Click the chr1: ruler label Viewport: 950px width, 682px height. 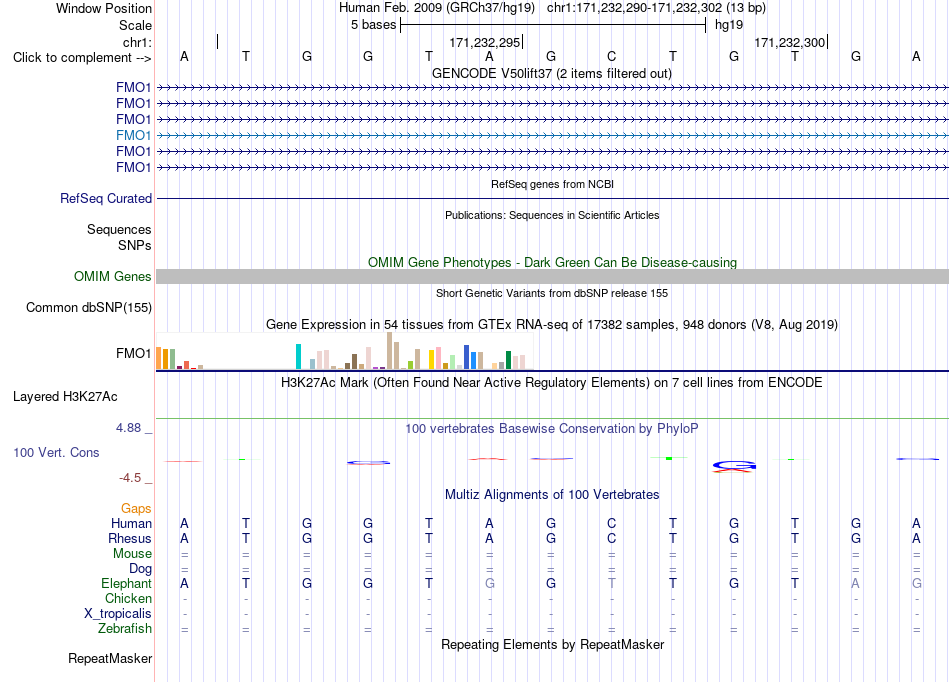(137, 42)
